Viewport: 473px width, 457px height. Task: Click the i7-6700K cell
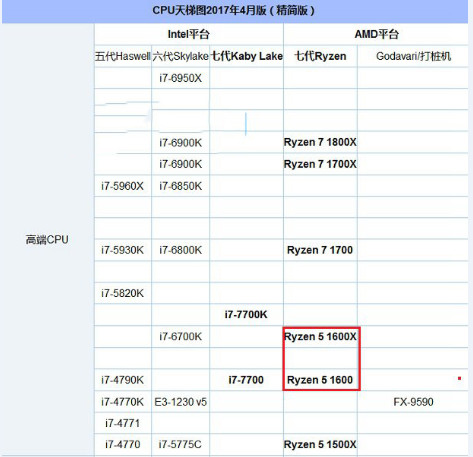tap(180, 336)
